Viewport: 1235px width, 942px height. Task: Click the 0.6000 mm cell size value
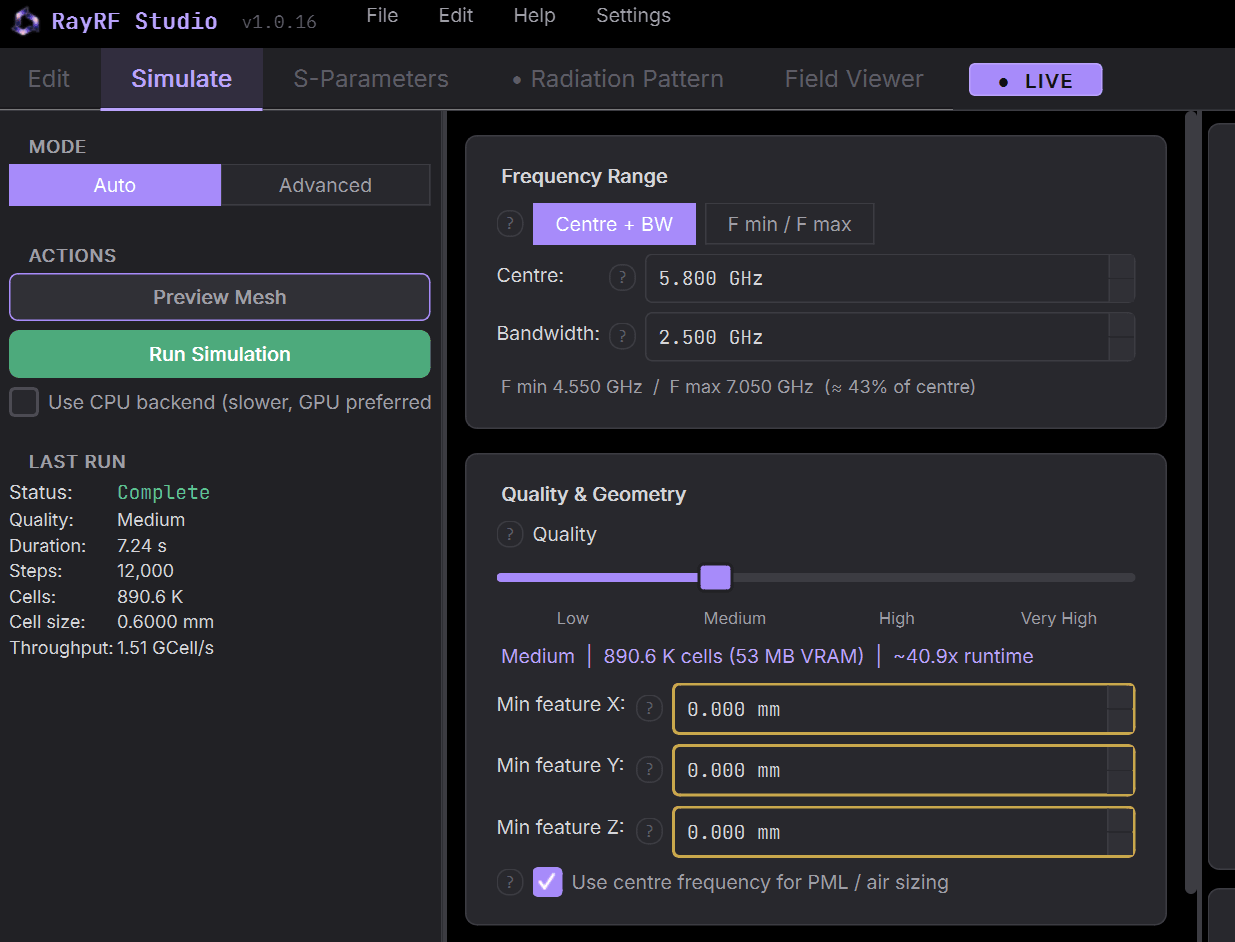point(165,622)
